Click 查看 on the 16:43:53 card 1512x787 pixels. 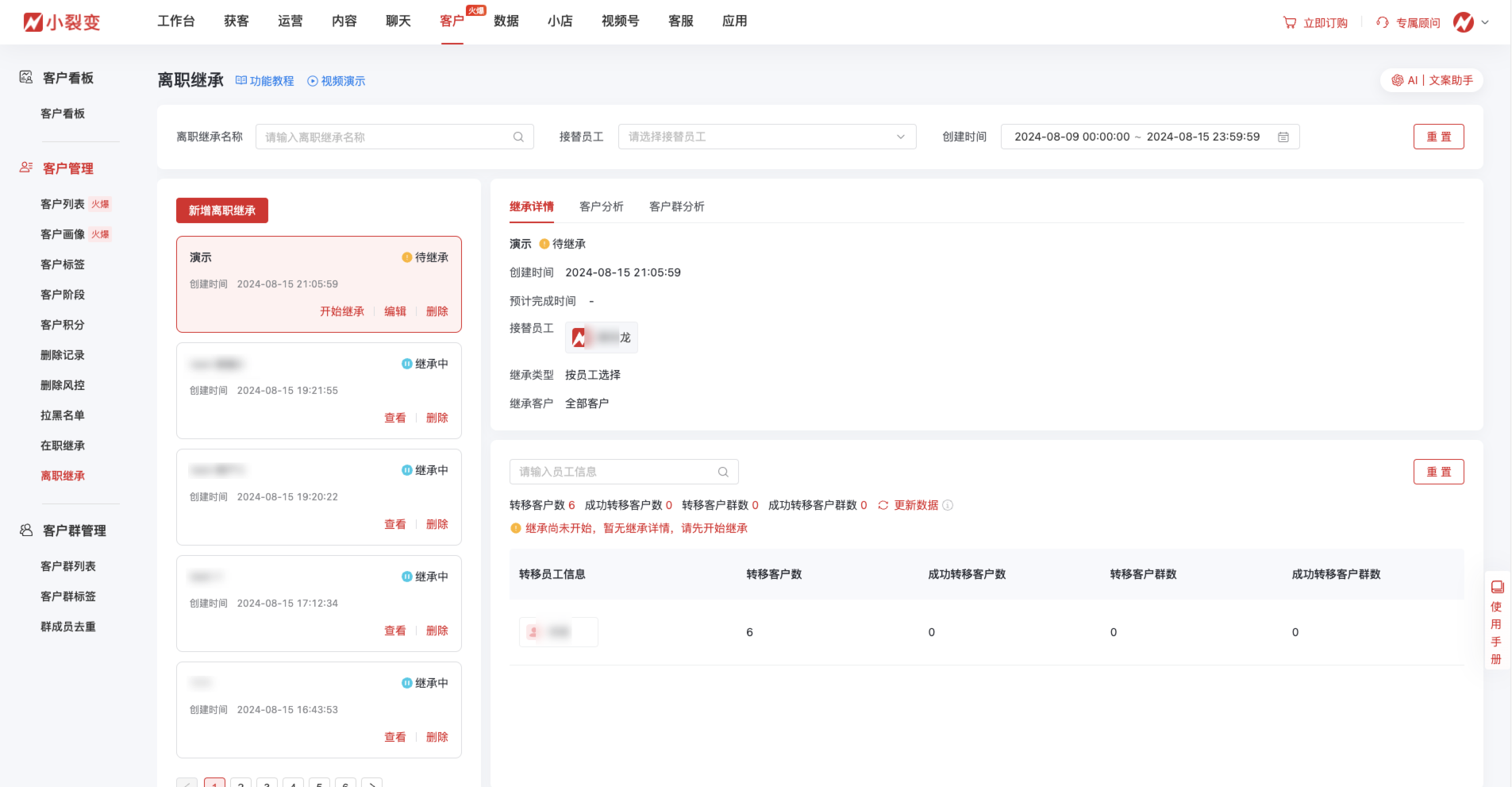click(395, 737)
